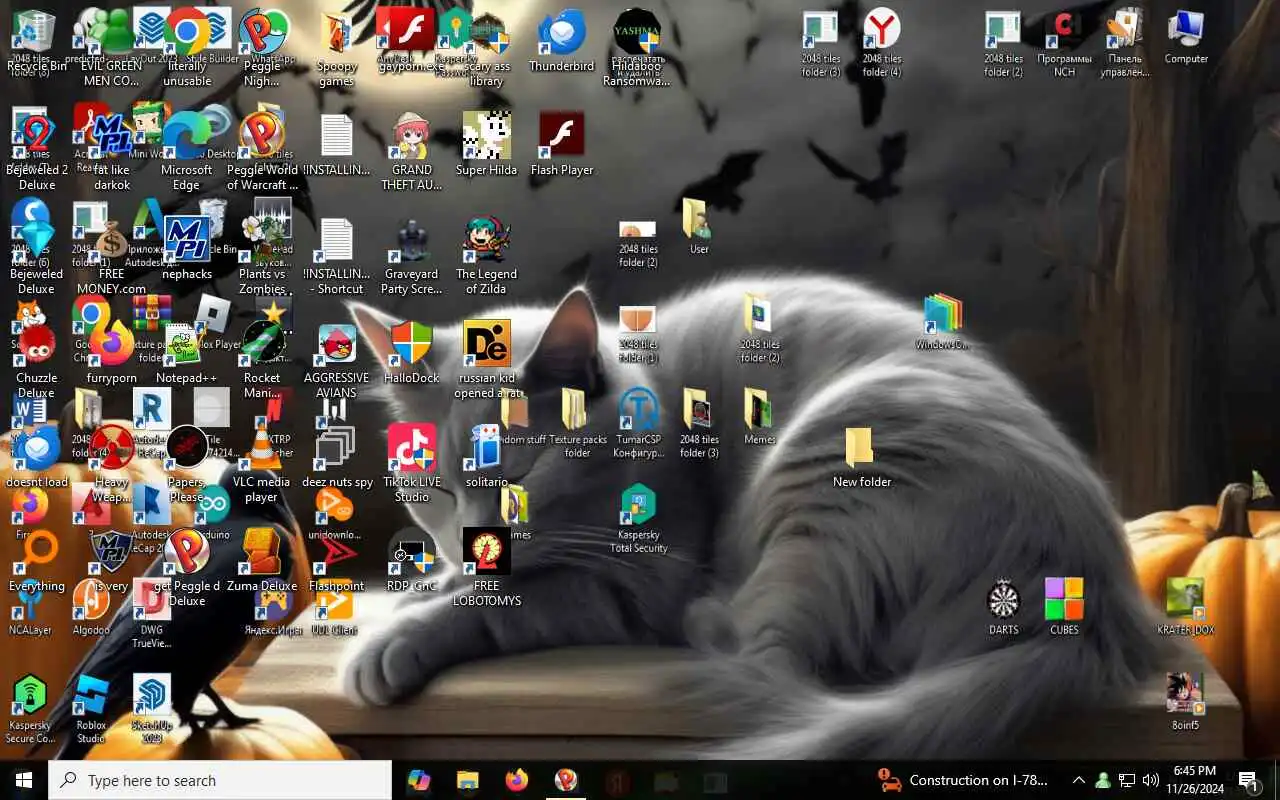Open the Computer desktop icon
This screenshot has width=1280, height=800.
[1186, 38]
